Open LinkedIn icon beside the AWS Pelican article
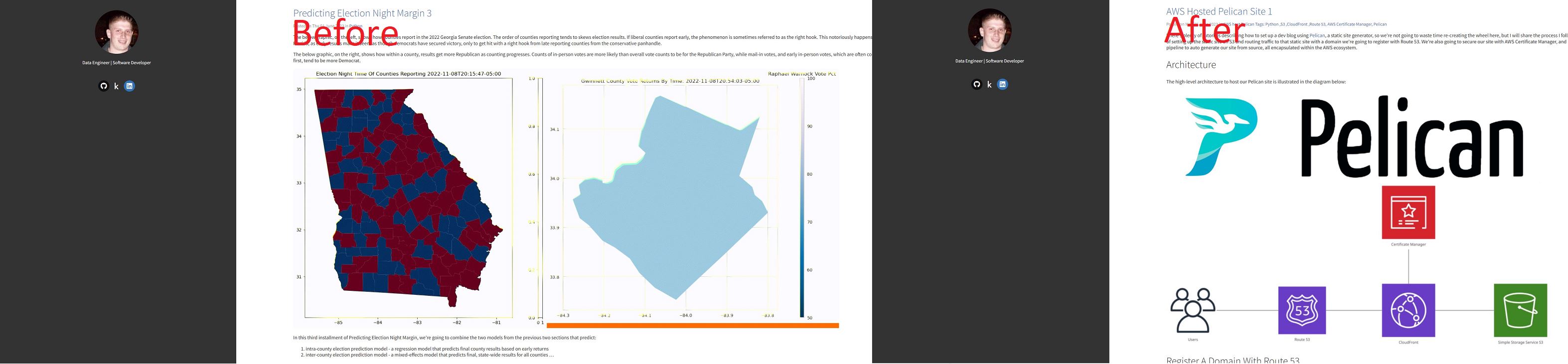Image resolution: width=1568 pixels, height=364 pixels. coord(1002,84)
